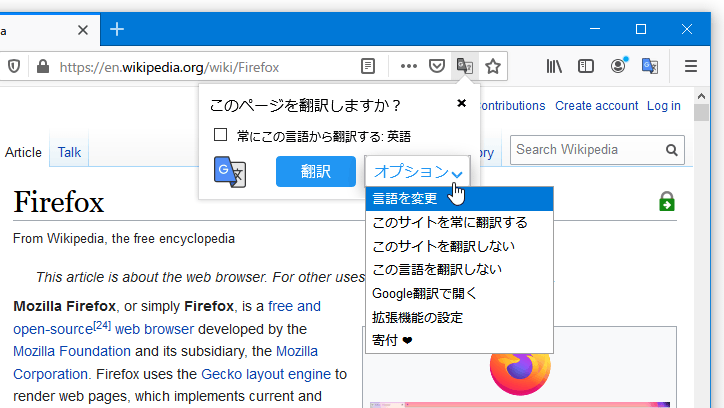Open citation [24] reference link
This screenshot has height=408, width=724.
click(102, 325)
